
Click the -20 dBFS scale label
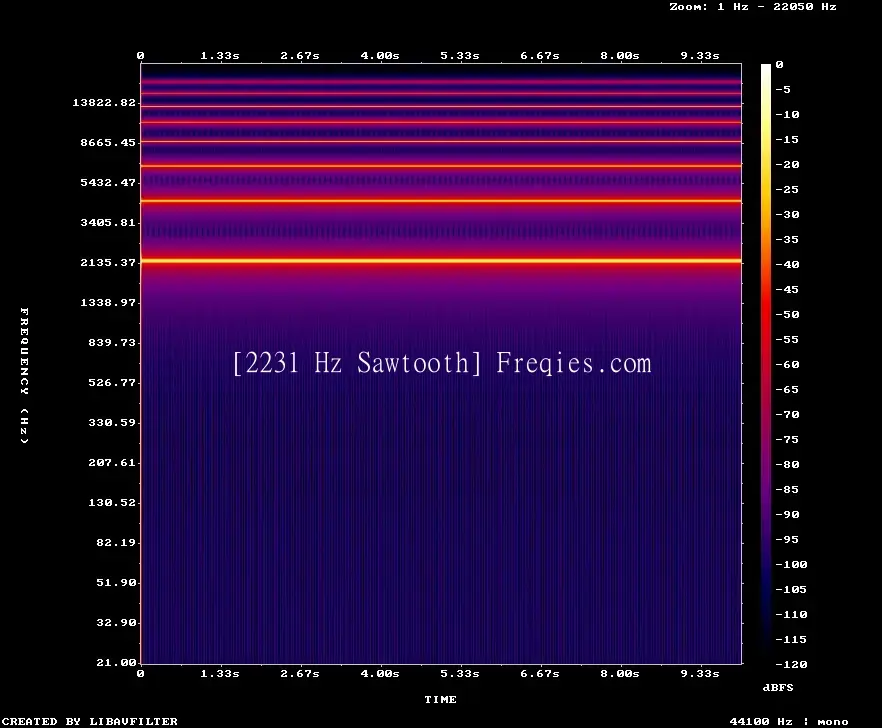[x=787, y=164]
